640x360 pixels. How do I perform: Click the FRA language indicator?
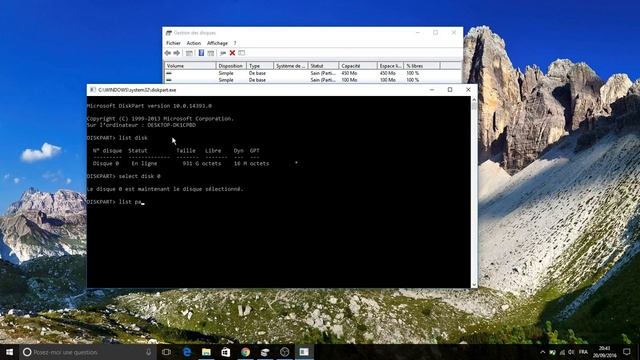tap(583, 352)
